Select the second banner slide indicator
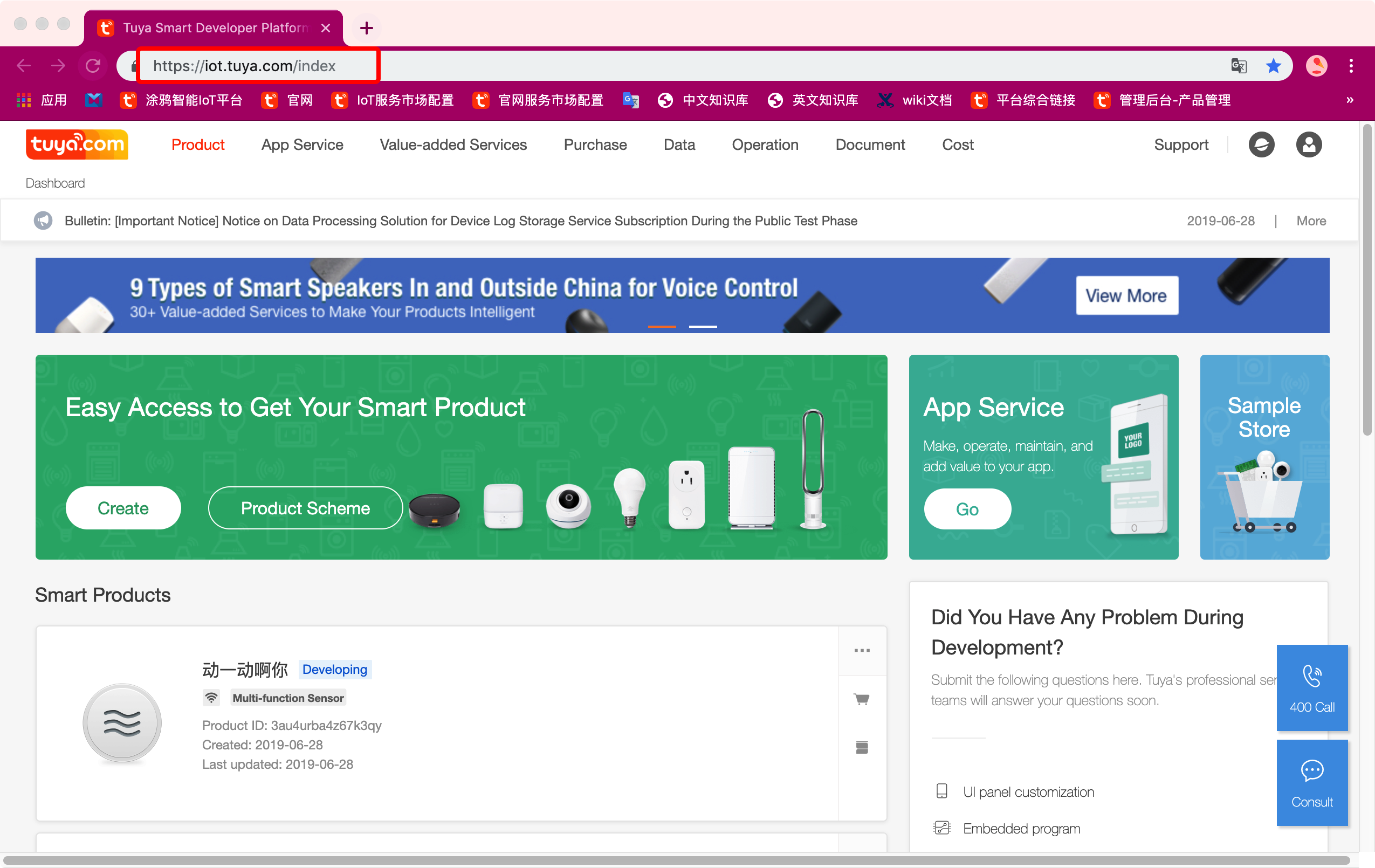Screen dimensions: 1375x868 (703, 326)
